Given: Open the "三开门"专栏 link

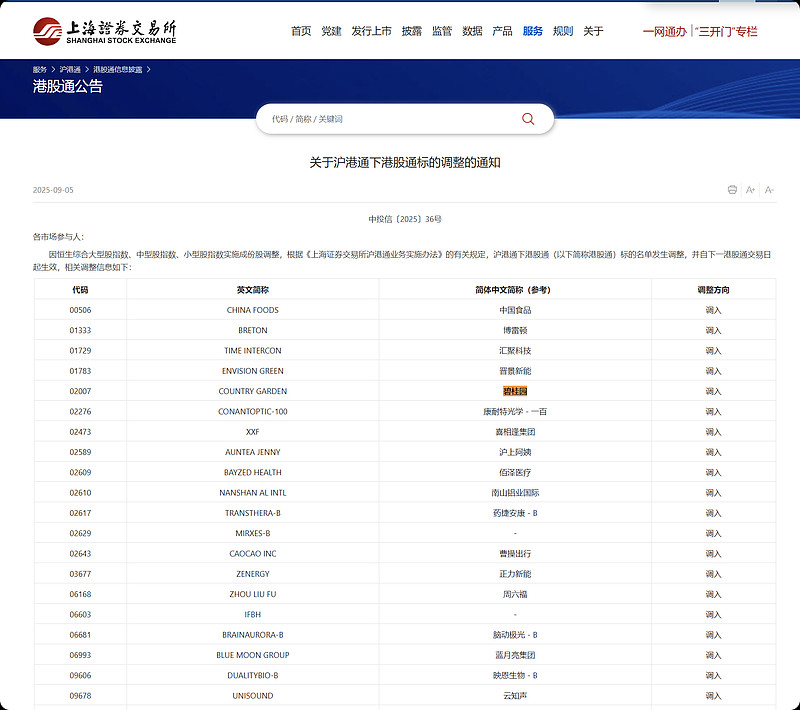Looking at the screenshot, I should [x=726, y=32].
